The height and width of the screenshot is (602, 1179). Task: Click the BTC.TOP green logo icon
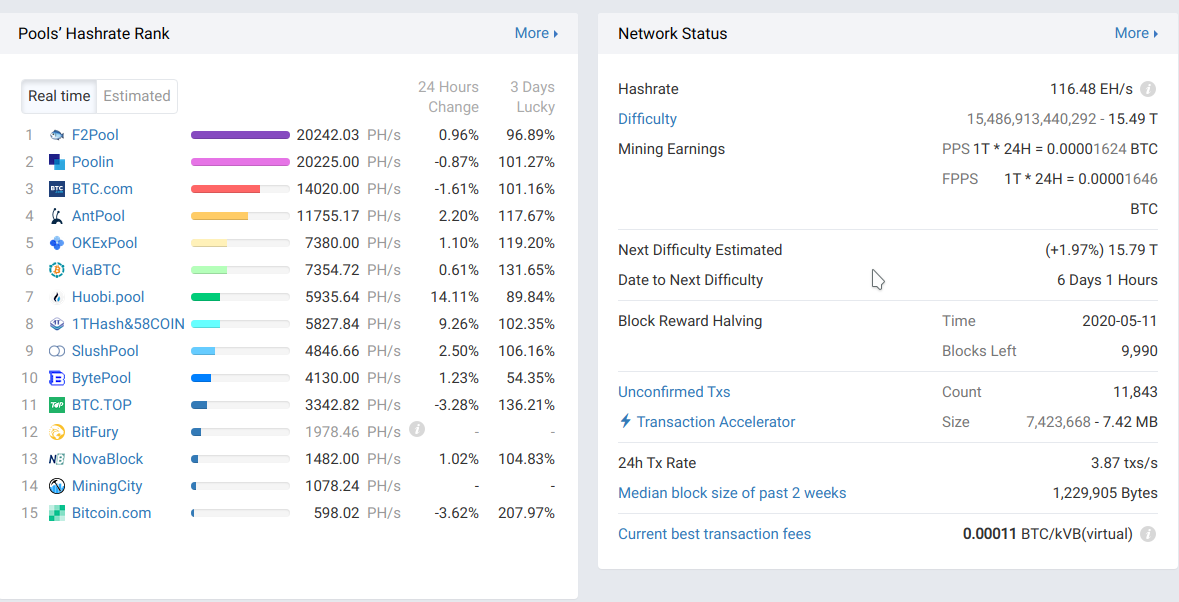tap(57, 405)
